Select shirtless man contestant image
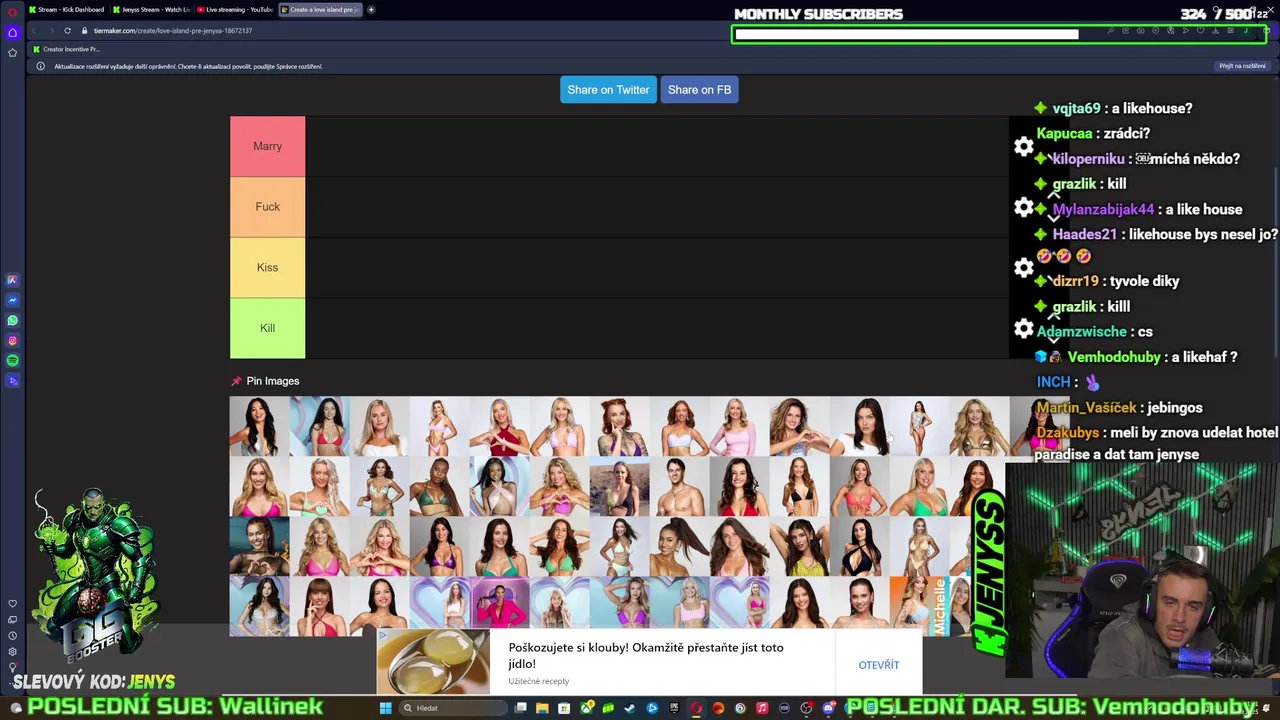The image size is (1280, 720). click(x=679, y=487)
